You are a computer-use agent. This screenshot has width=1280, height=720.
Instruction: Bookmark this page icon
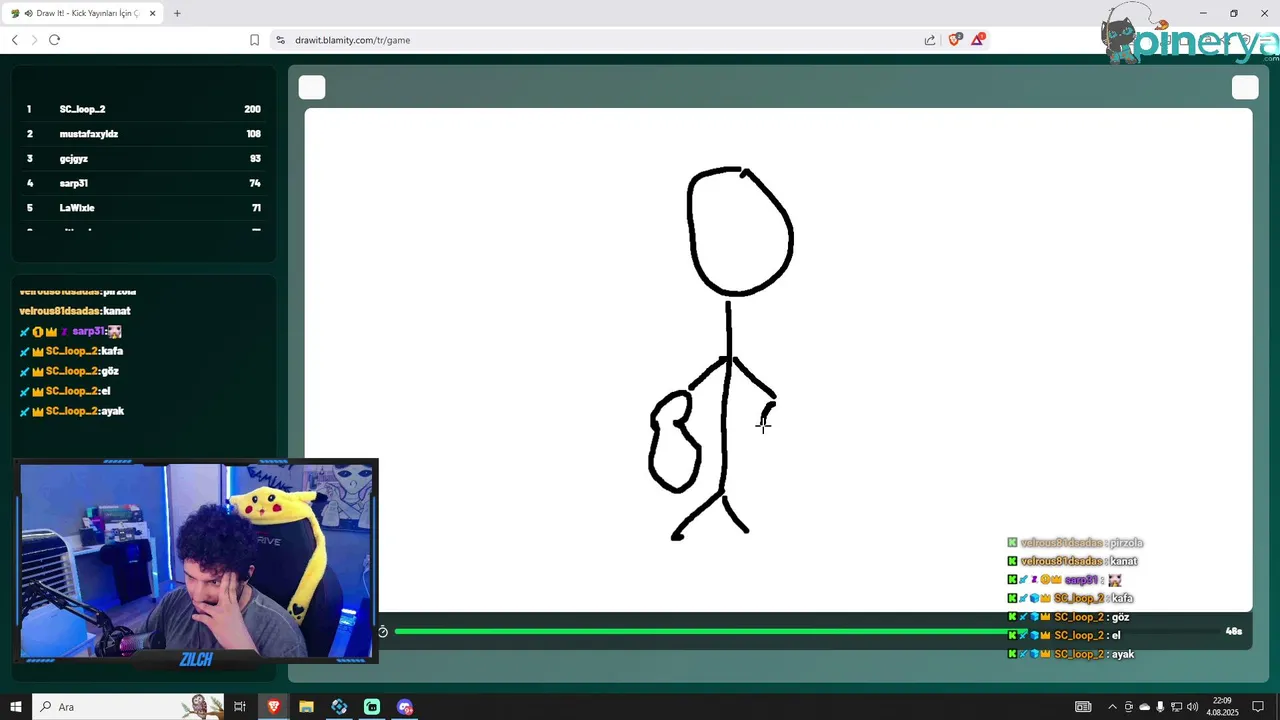(254, 40)
